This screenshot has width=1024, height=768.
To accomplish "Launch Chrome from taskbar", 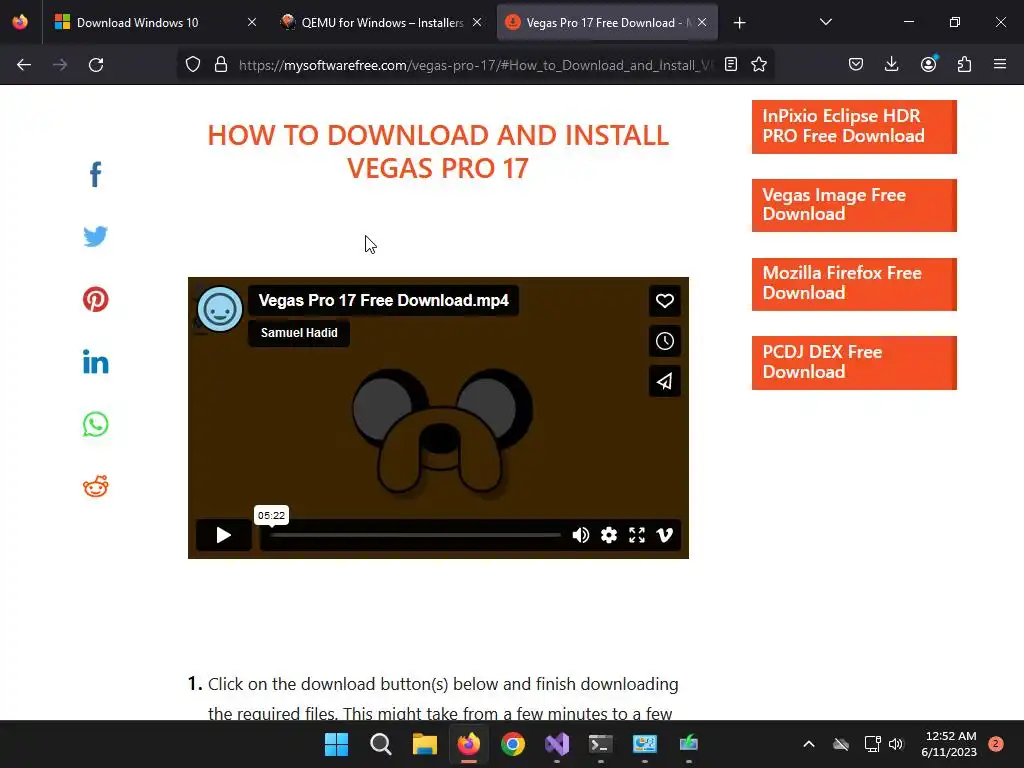I will pos(513,744).
